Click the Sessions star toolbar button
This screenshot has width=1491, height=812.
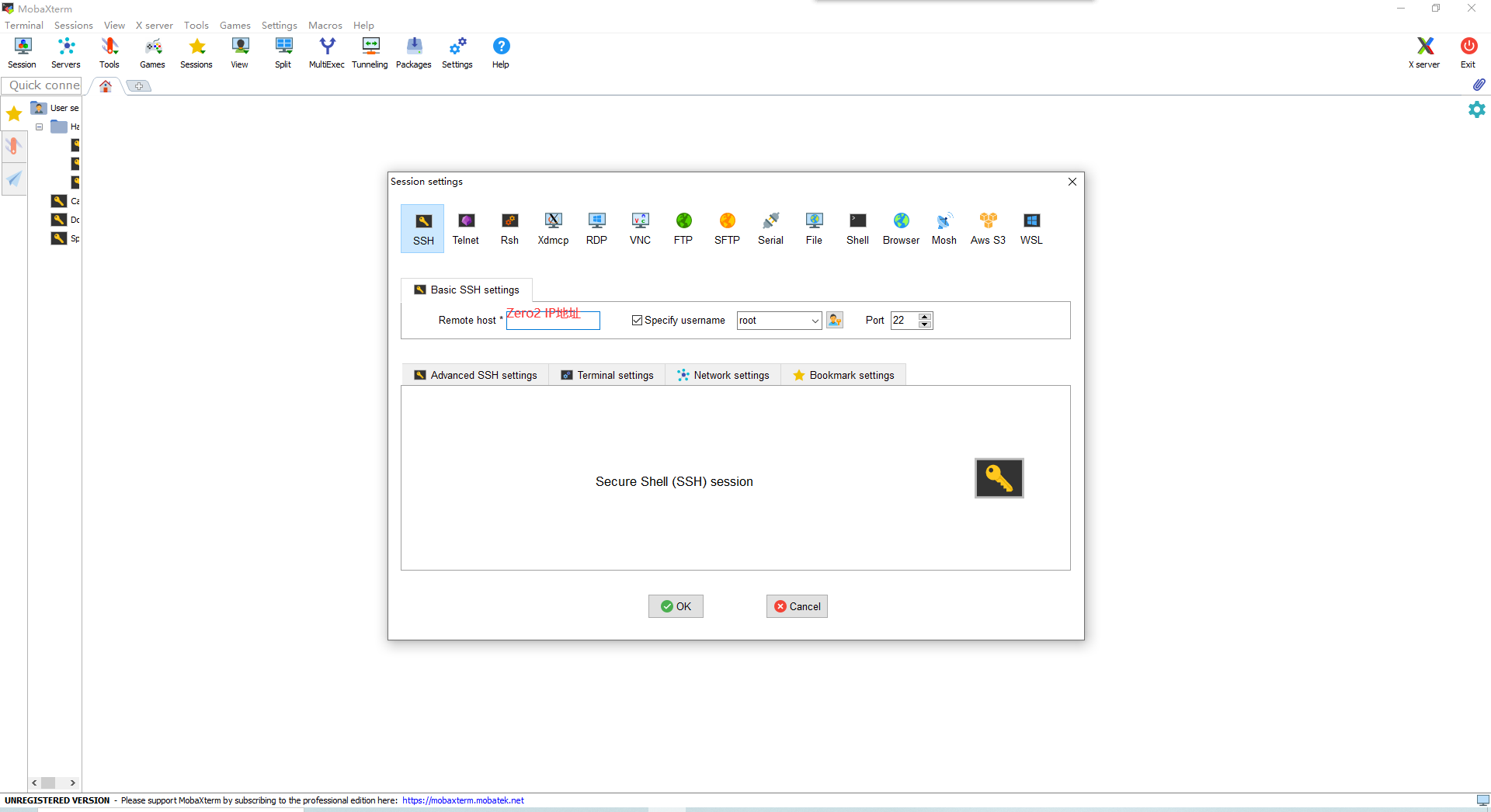point(196,53)
